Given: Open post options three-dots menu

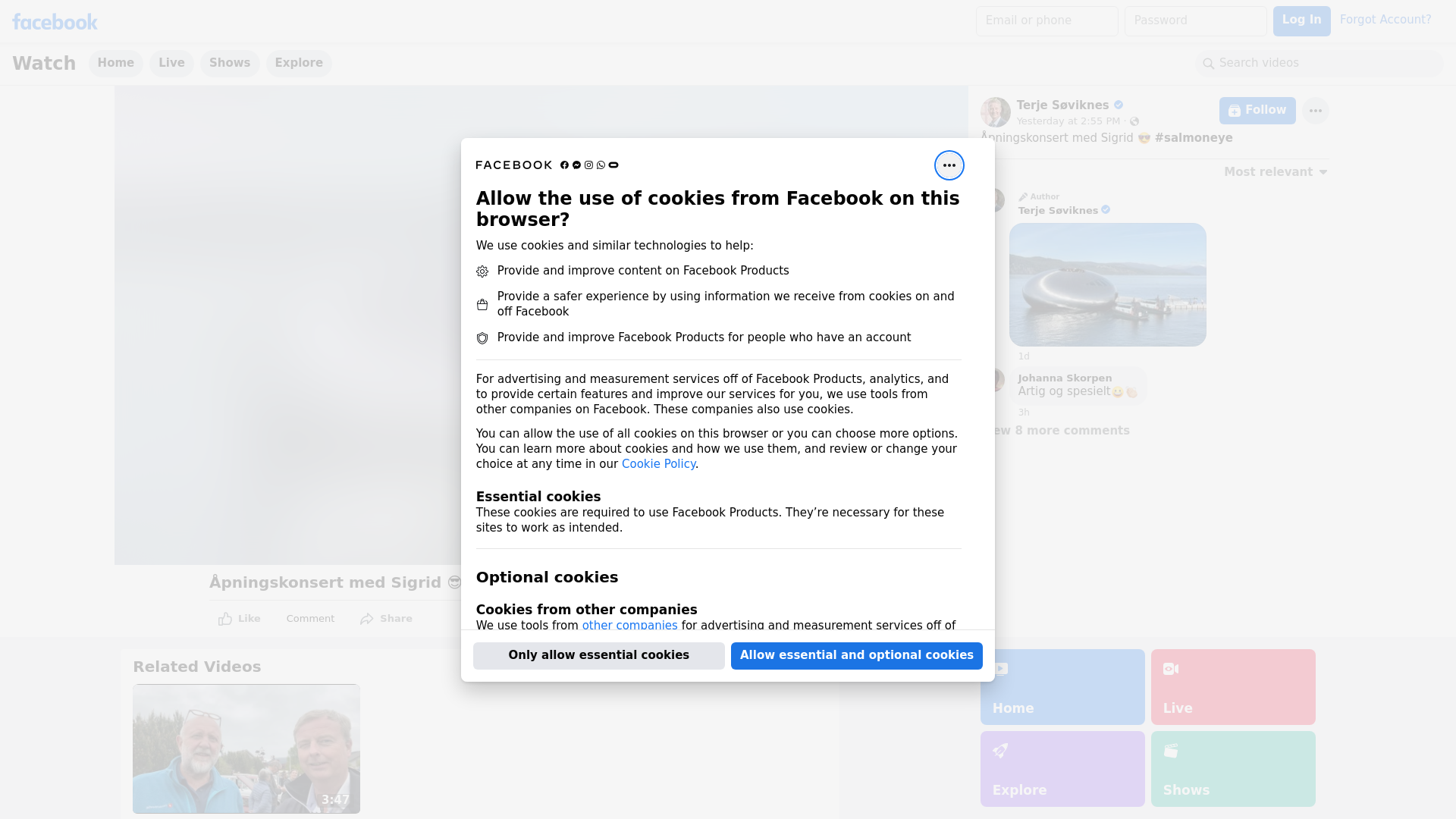Looking at the screenshot, I should pos(1315,111).
